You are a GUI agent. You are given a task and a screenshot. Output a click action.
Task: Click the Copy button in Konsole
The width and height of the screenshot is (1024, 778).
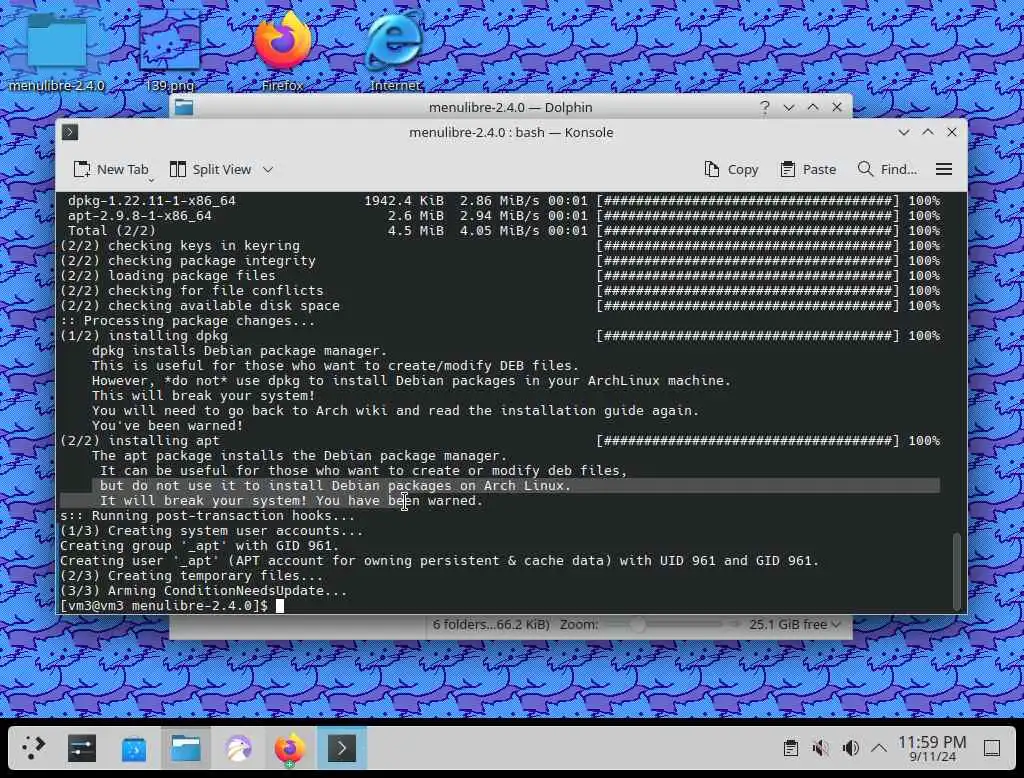coord(731,169)
